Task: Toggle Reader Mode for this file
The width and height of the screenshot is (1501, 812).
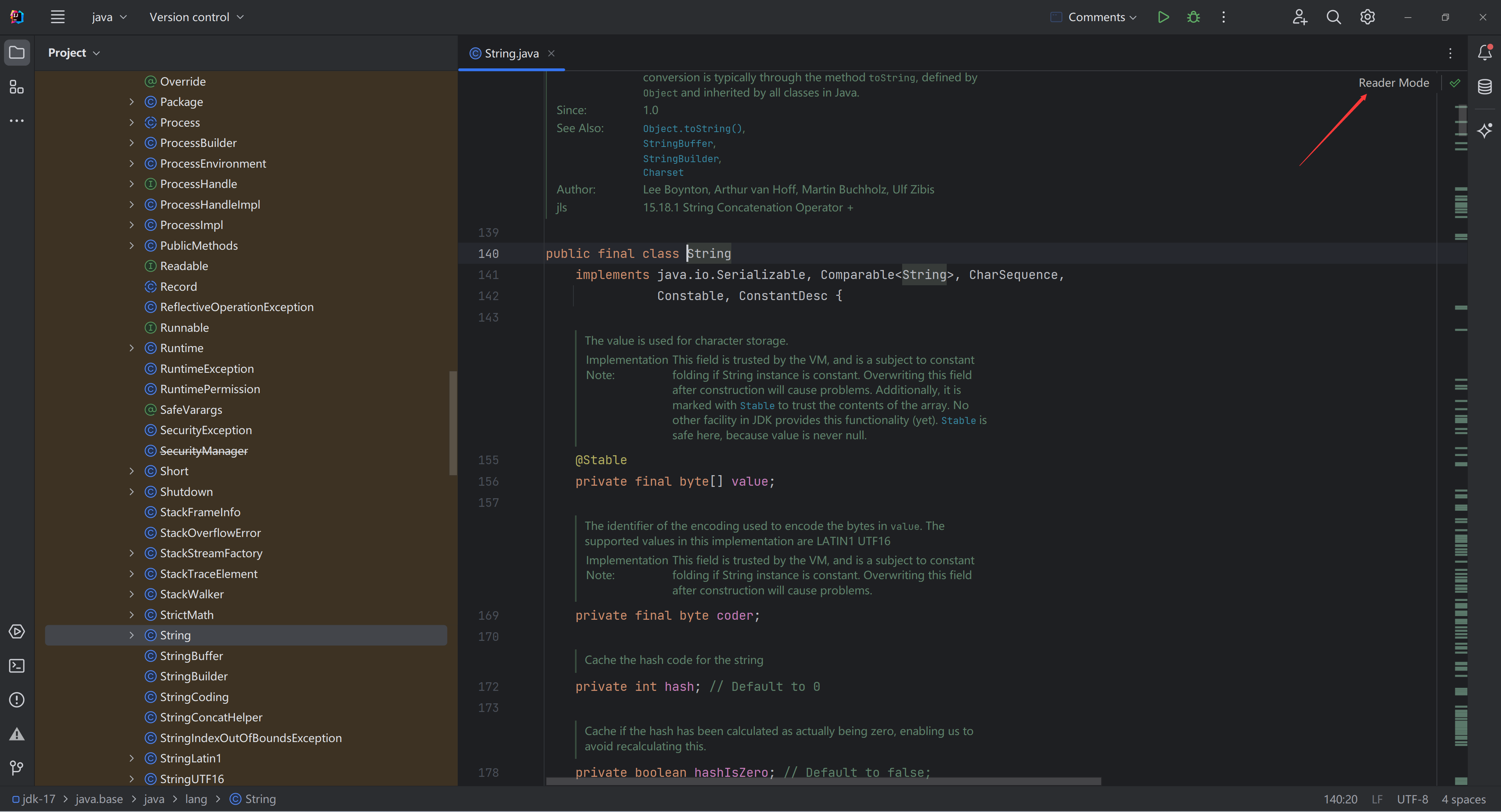Action: 1394,83
